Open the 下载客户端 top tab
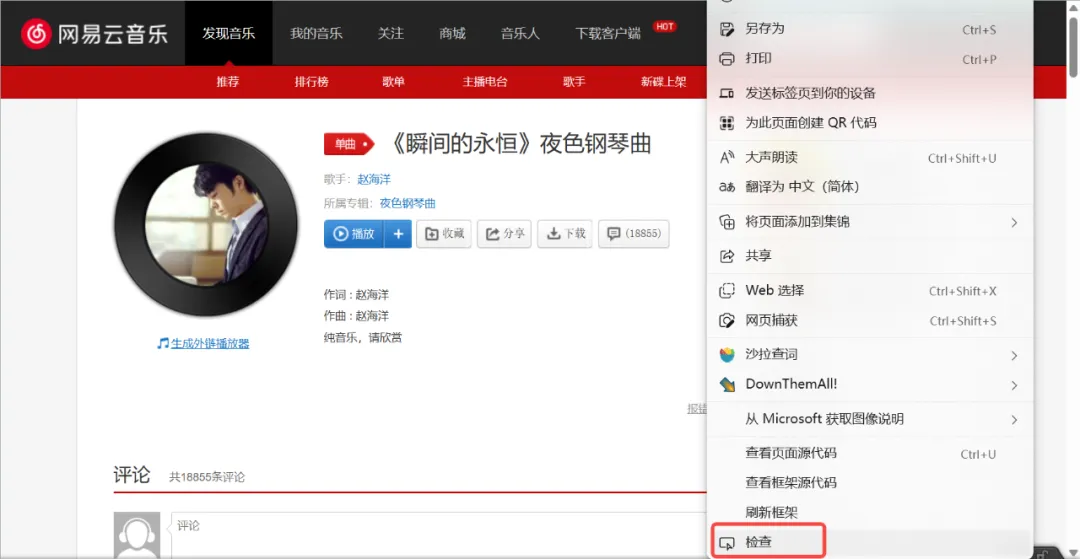1080x559 pixels. (x=608, y=33)
